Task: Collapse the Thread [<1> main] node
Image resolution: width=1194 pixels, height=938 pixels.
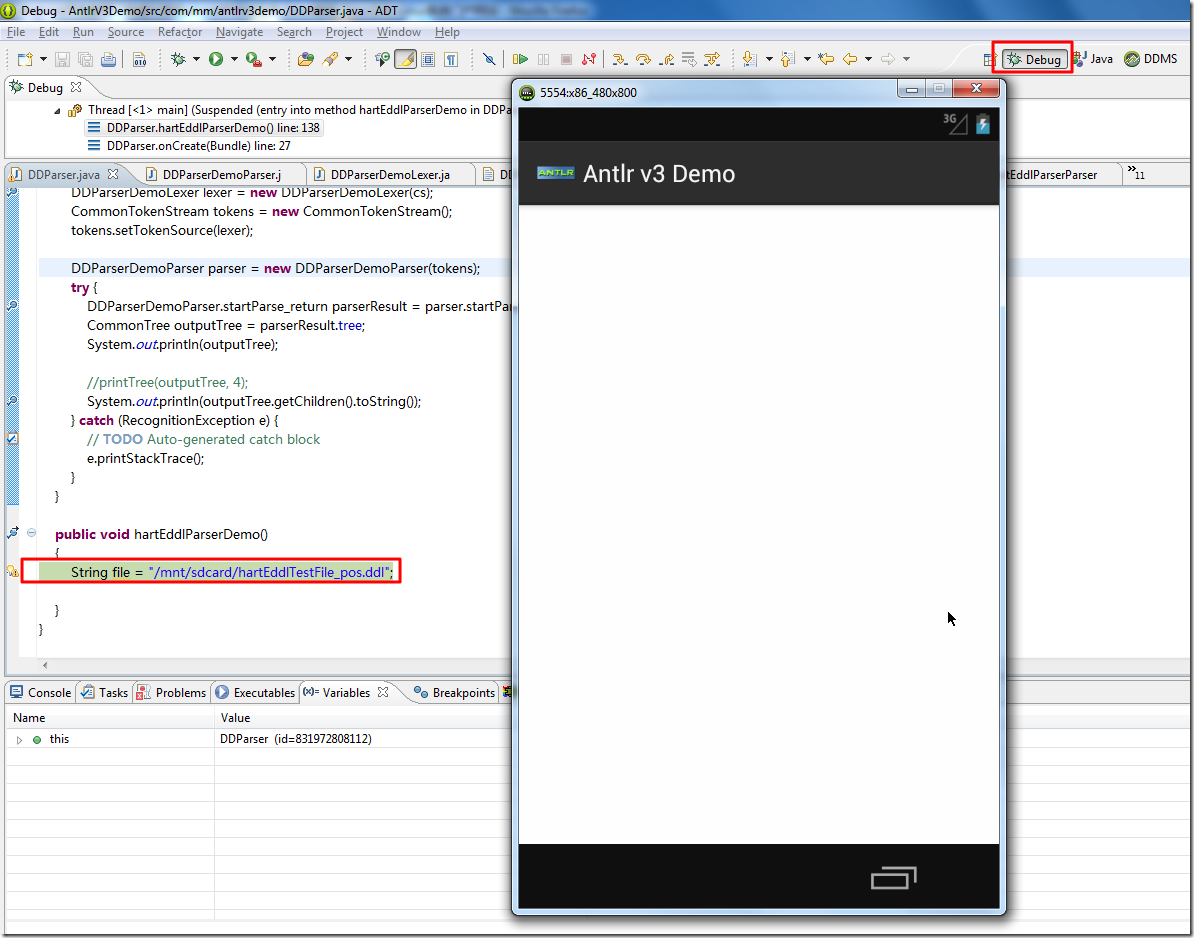Action: click(57, 110)
